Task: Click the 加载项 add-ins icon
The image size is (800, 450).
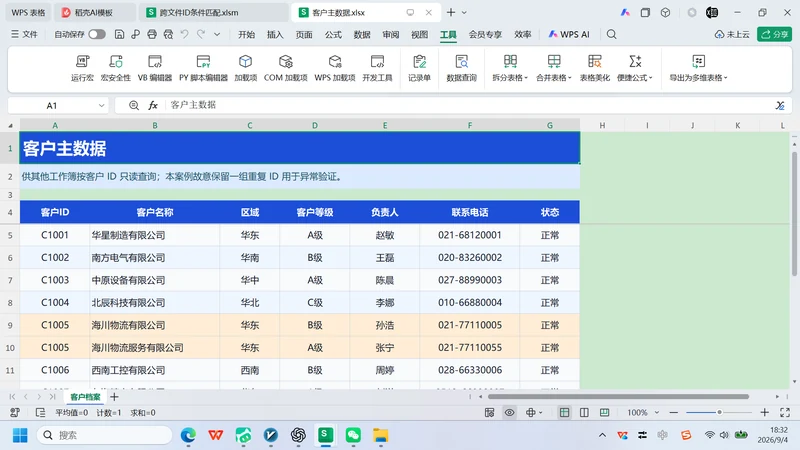Action: point(245,68)
